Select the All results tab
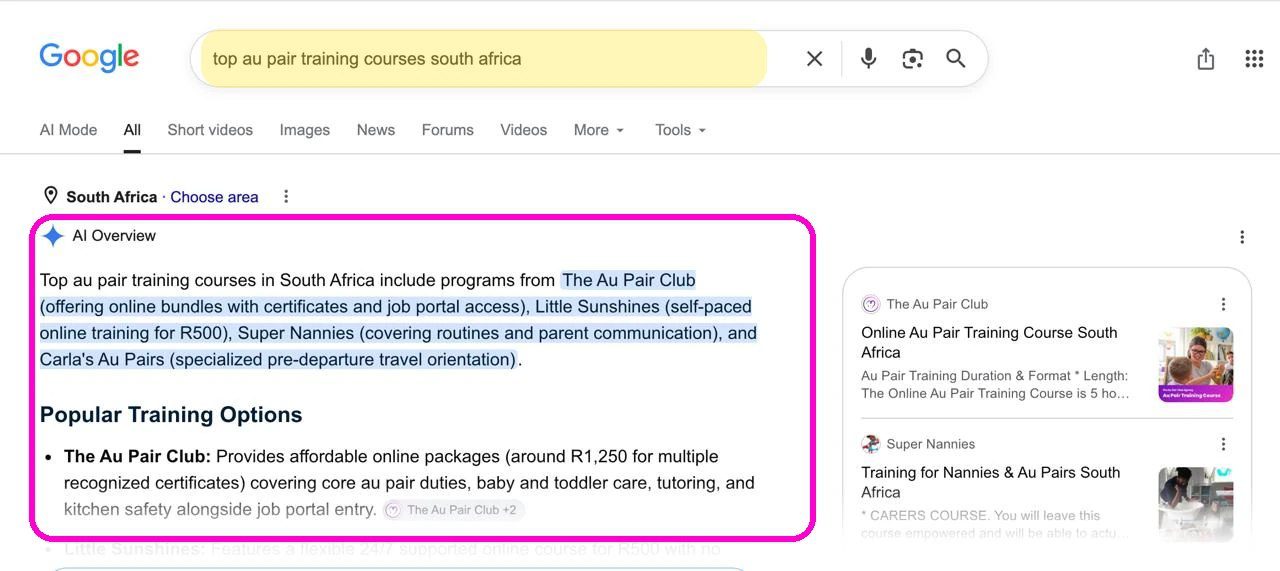 [x=132, y=130]
